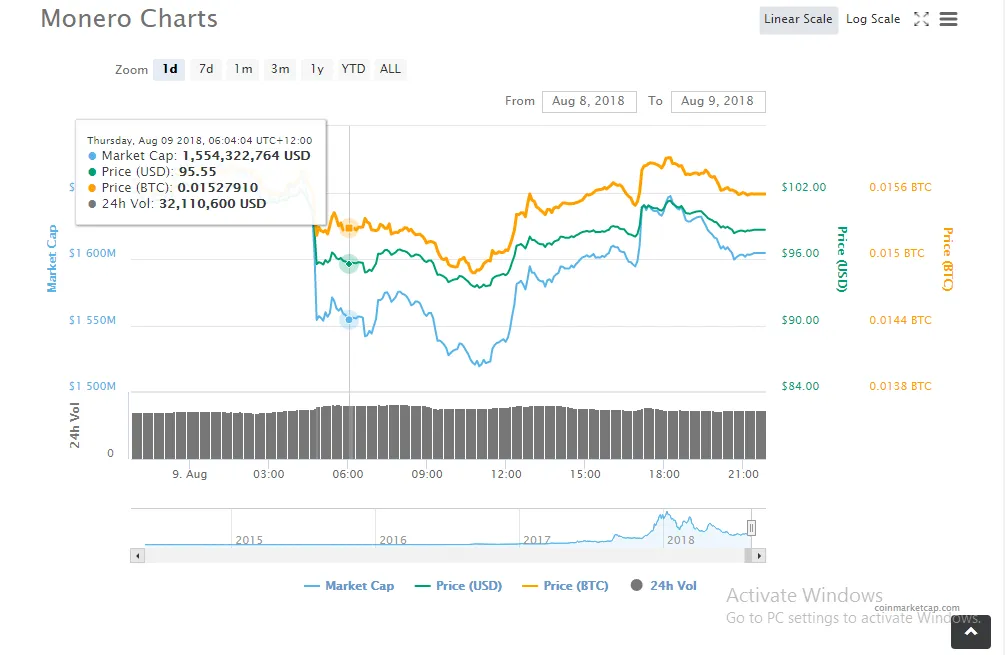Edit the From date field Aug 8, 2018
Image resolution: width=1005 pixels, height=655 pixels.
pyautogui.click(x=589, y=101)
